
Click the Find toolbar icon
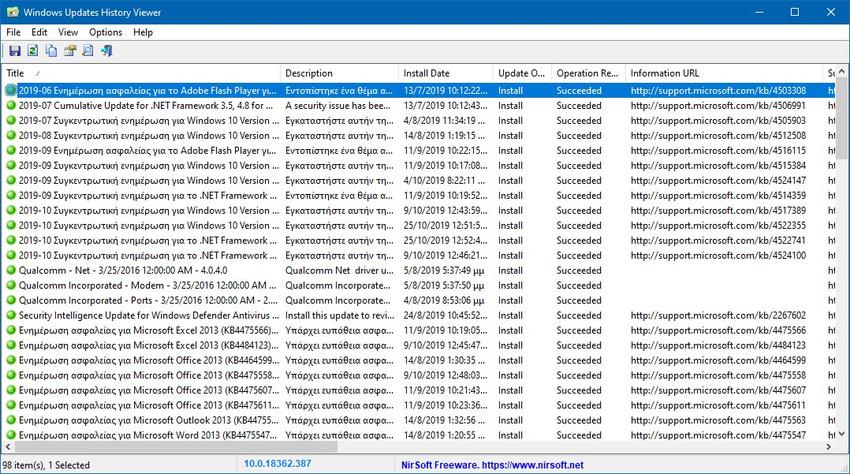(88, 51)
